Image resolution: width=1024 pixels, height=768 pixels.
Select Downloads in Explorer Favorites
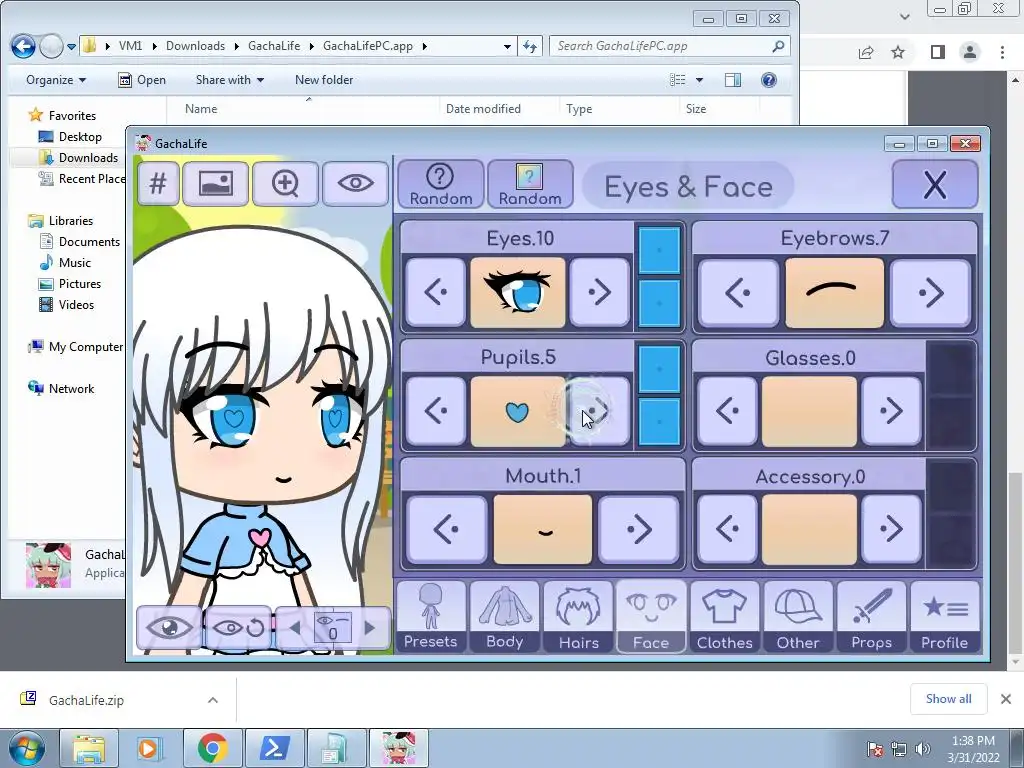pyautogui.click(x=78, y=157)
